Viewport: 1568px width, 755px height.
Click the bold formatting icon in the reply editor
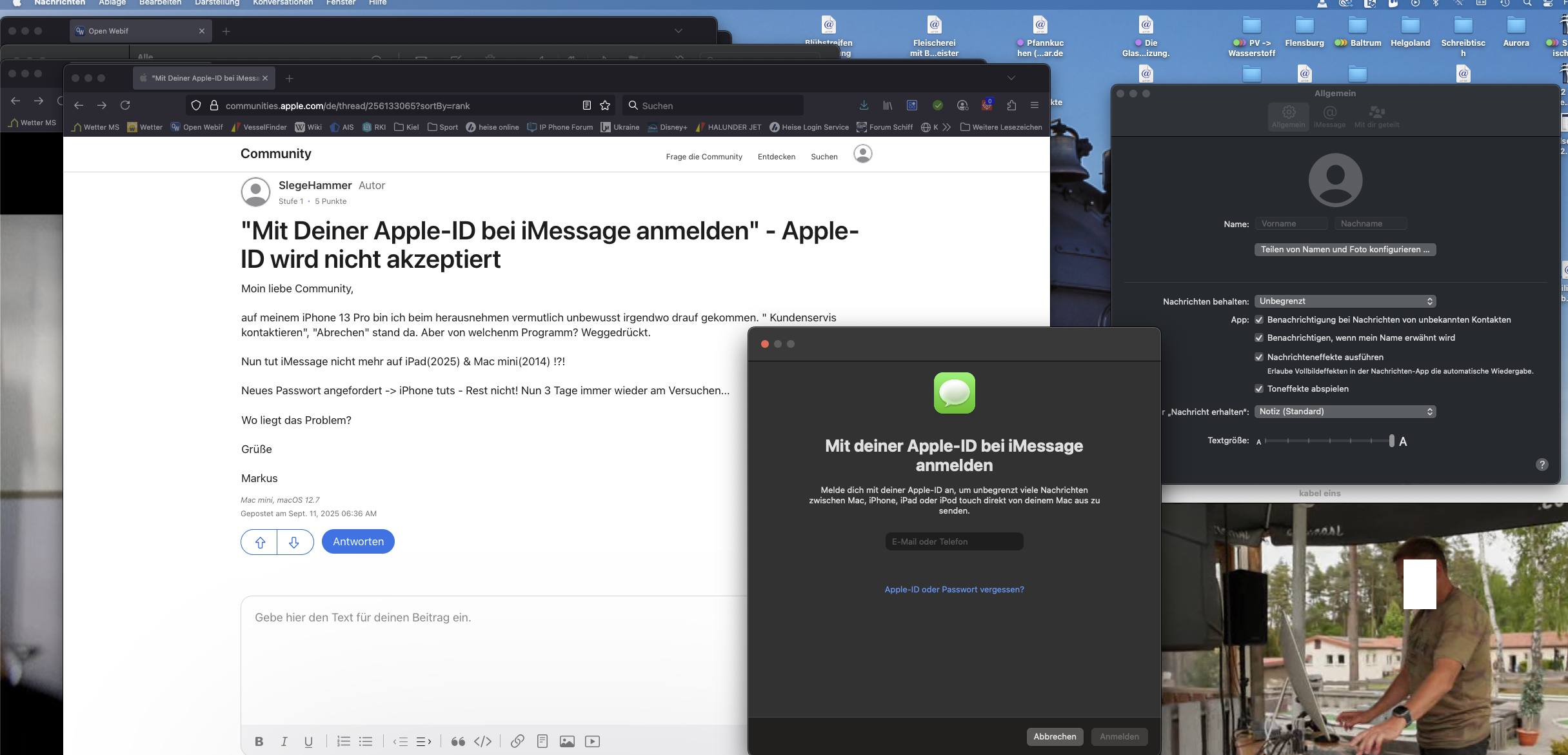(x=259, y=741)
